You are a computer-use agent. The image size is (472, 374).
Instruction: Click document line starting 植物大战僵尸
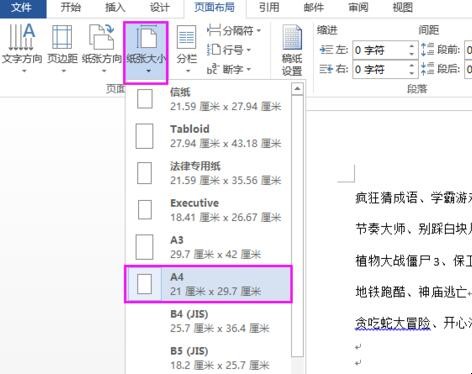click(414, 261)
